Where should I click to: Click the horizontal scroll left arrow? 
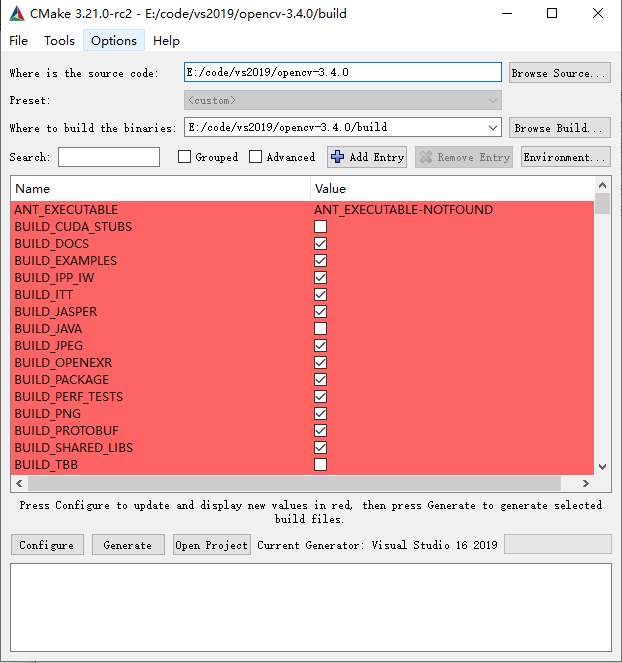(x=19, y=483)
